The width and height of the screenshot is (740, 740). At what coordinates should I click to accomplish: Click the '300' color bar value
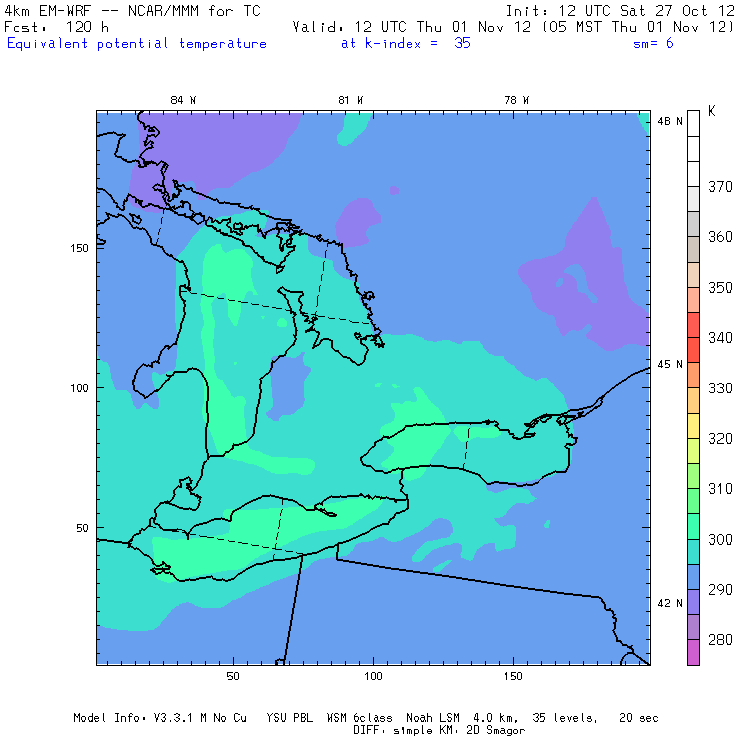[x=720, y=539]
